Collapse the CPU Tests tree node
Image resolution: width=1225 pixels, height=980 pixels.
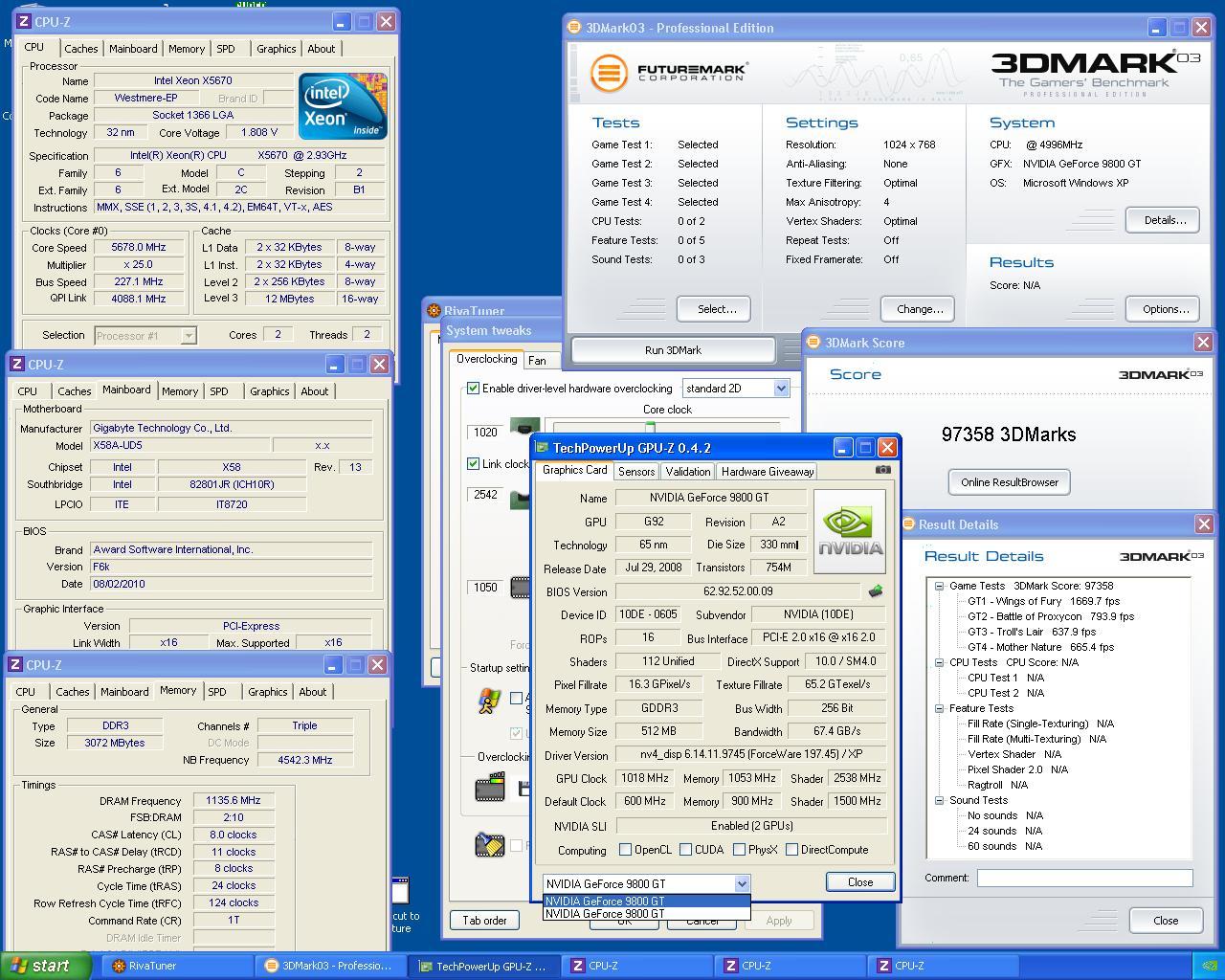939,662
